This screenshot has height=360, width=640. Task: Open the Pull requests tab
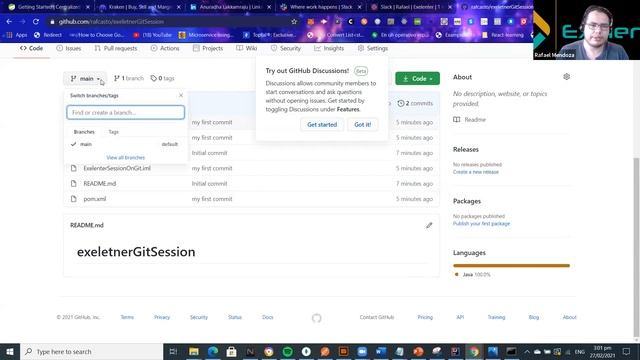(116, 48)
